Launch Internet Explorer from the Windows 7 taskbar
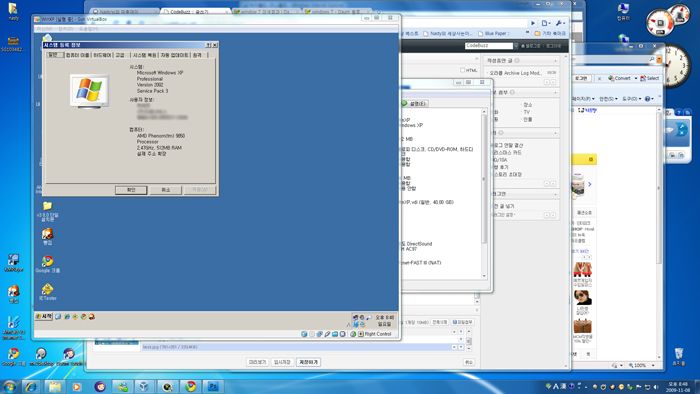 [31, 386]
